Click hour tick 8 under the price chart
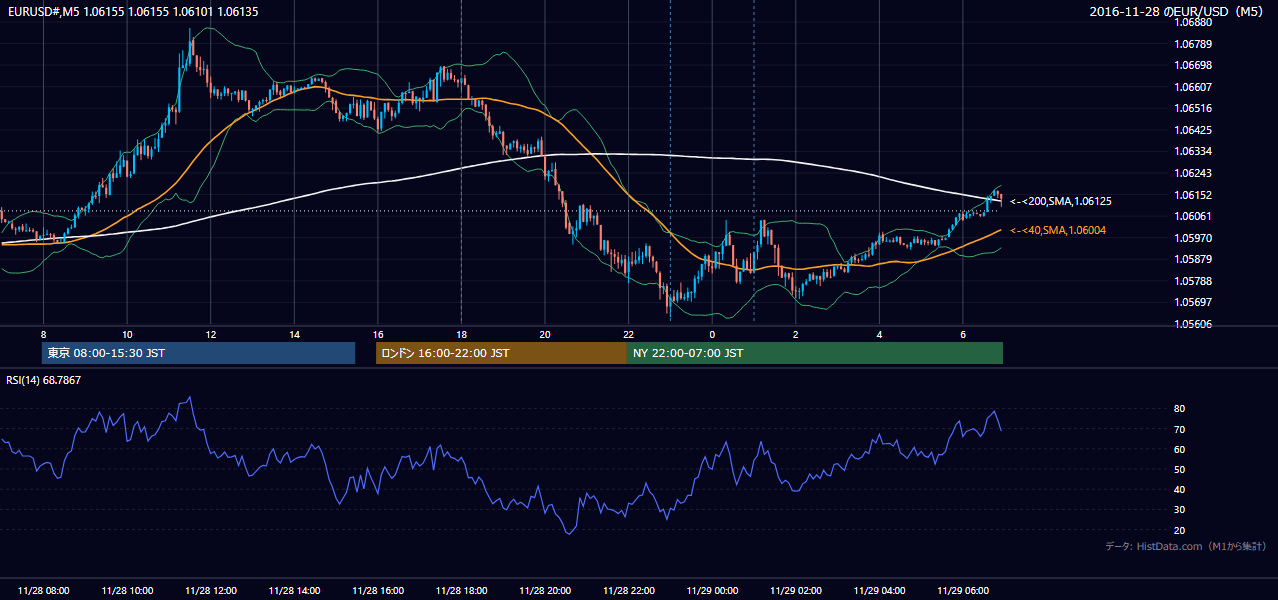The height and width of the screenshot is (600, 1278). 44,334
